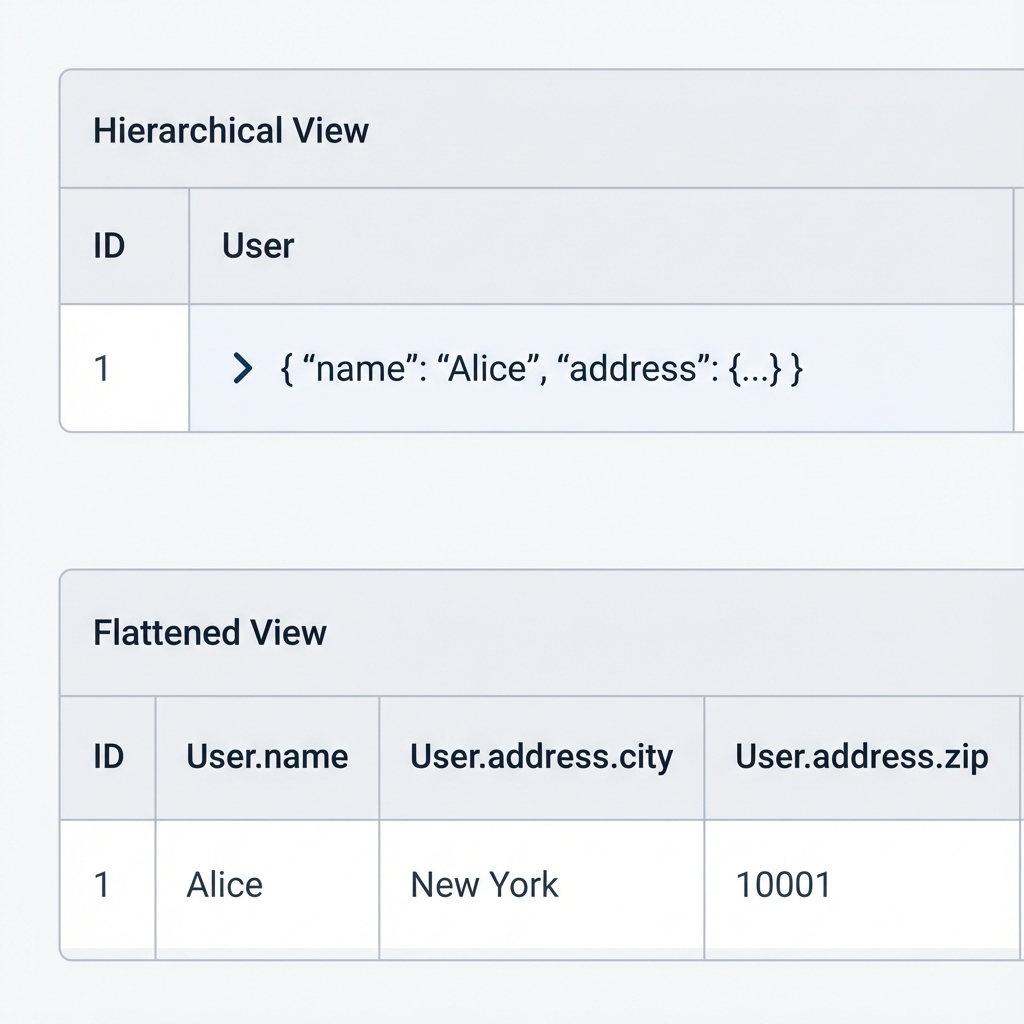Click row ID 1 in Hierarchical View
Image resolution: width=1024 pixels, height=1024 pixels.
click(x=102, y=369)
